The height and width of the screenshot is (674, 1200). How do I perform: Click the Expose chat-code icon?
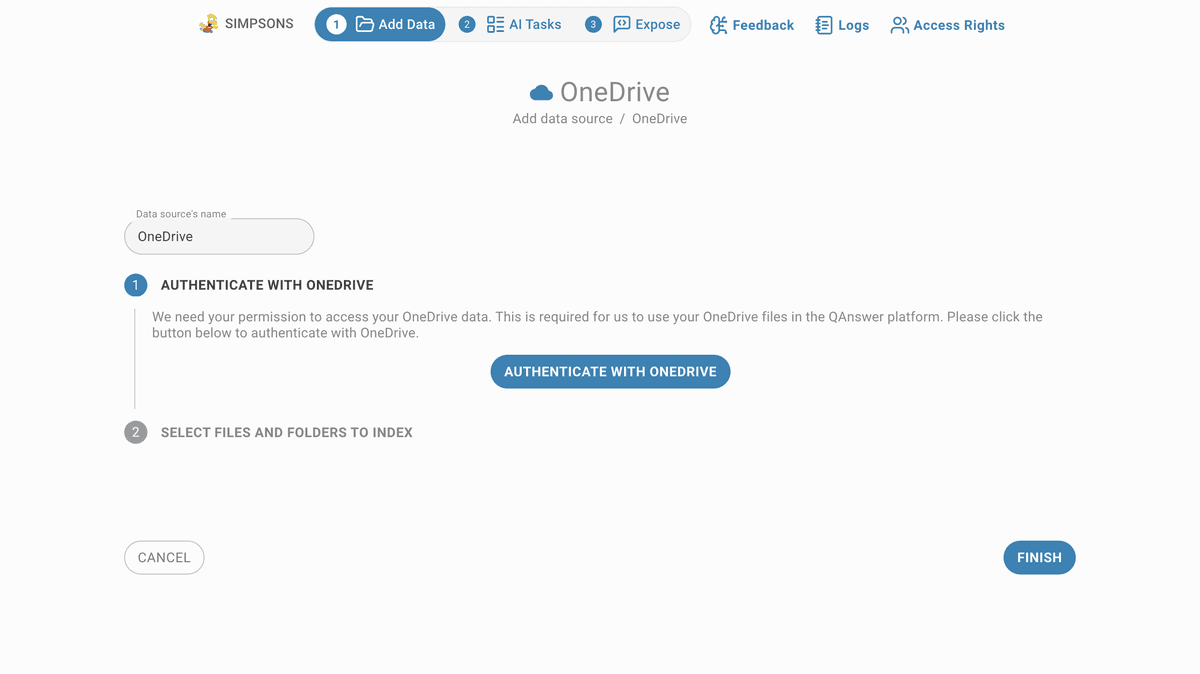point(622,24)
